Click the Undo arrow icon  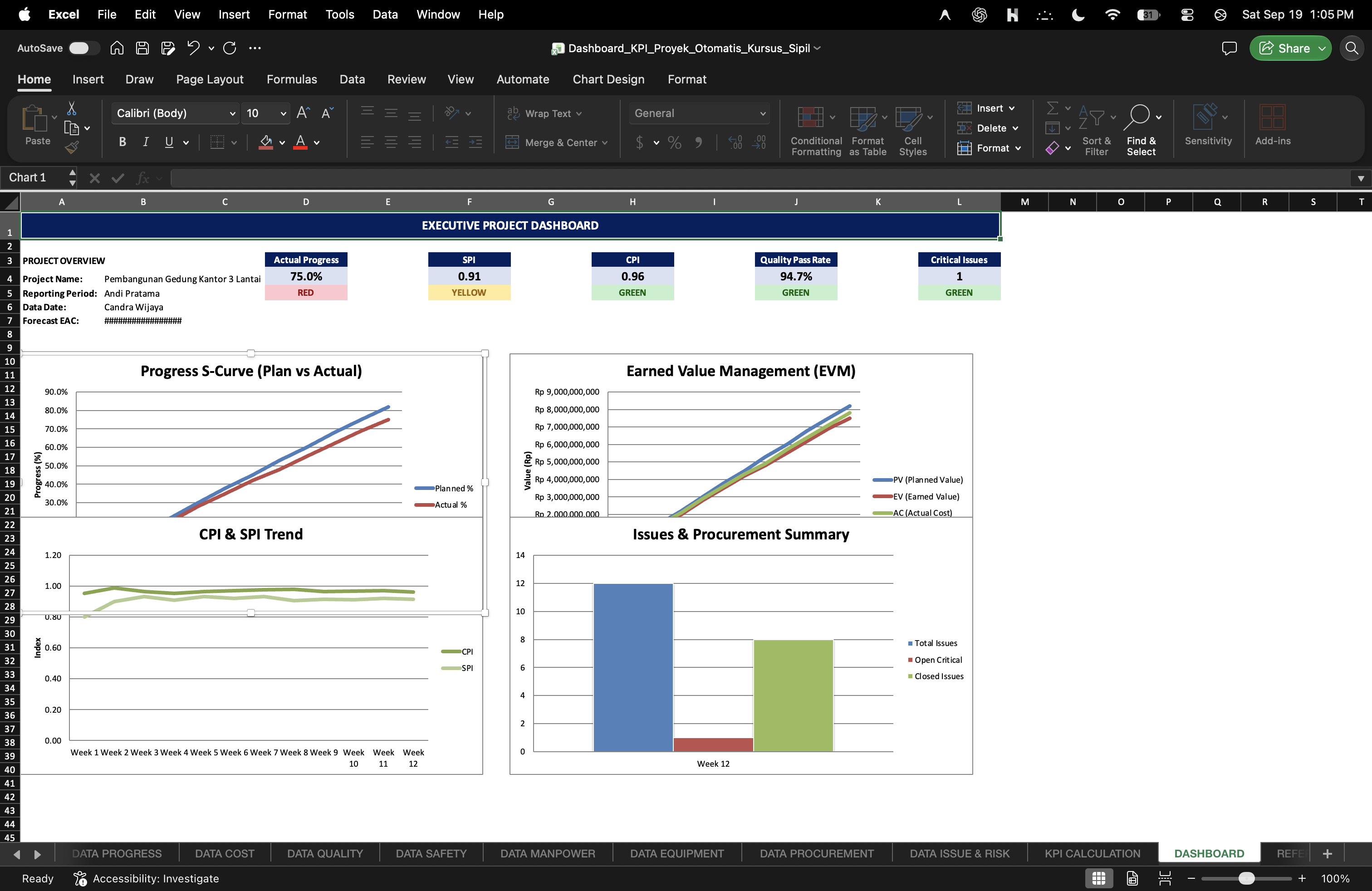193,48
